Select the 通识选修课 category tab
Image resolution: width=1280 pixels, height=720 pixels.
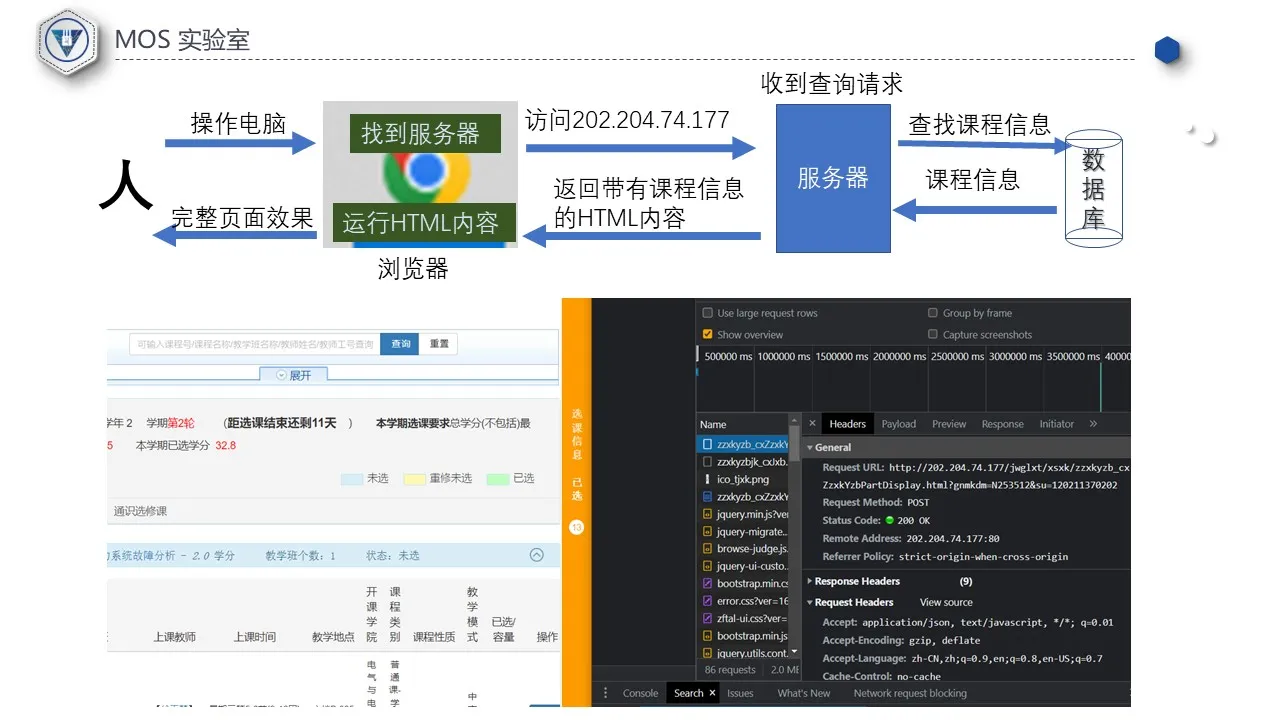(x=140, y=511)
